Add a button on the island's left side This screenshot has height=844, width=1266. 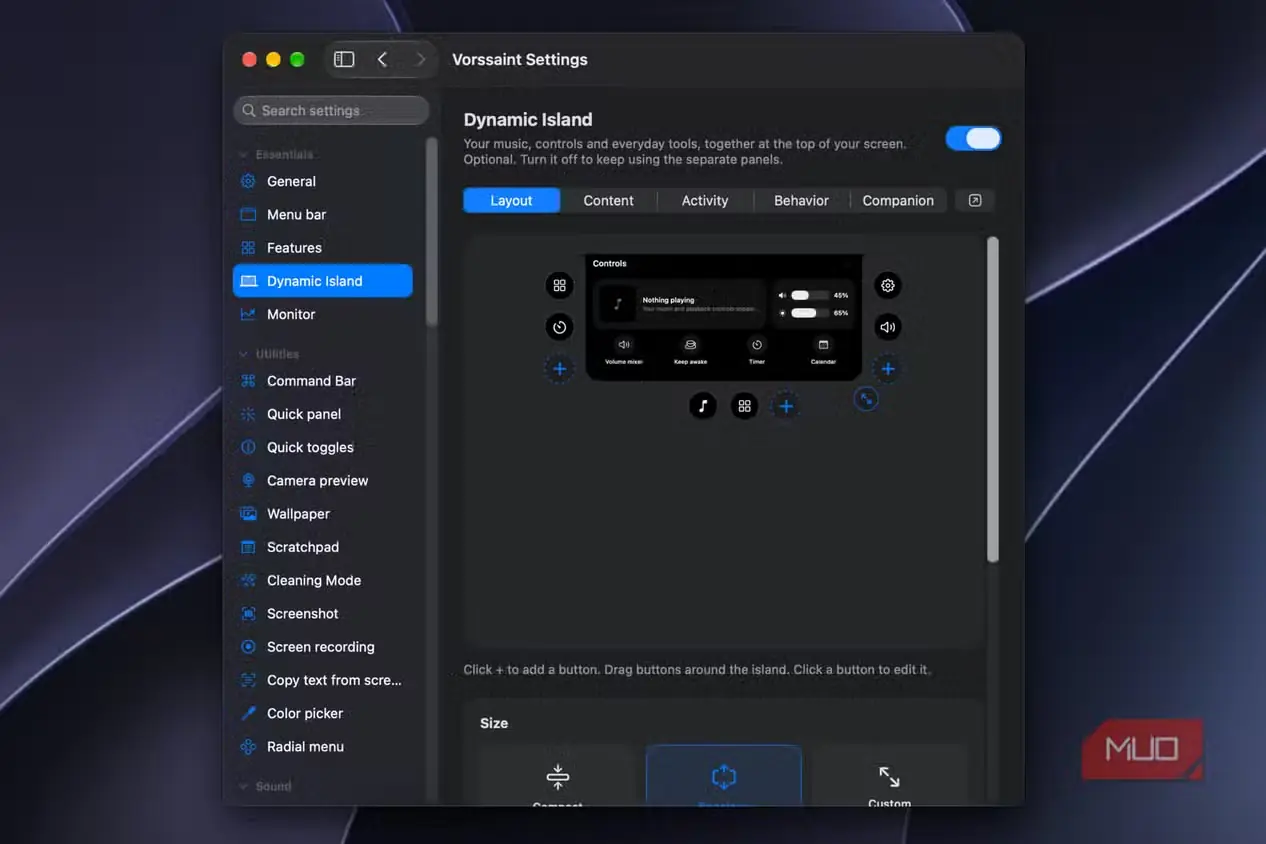[x=560, y=369]
